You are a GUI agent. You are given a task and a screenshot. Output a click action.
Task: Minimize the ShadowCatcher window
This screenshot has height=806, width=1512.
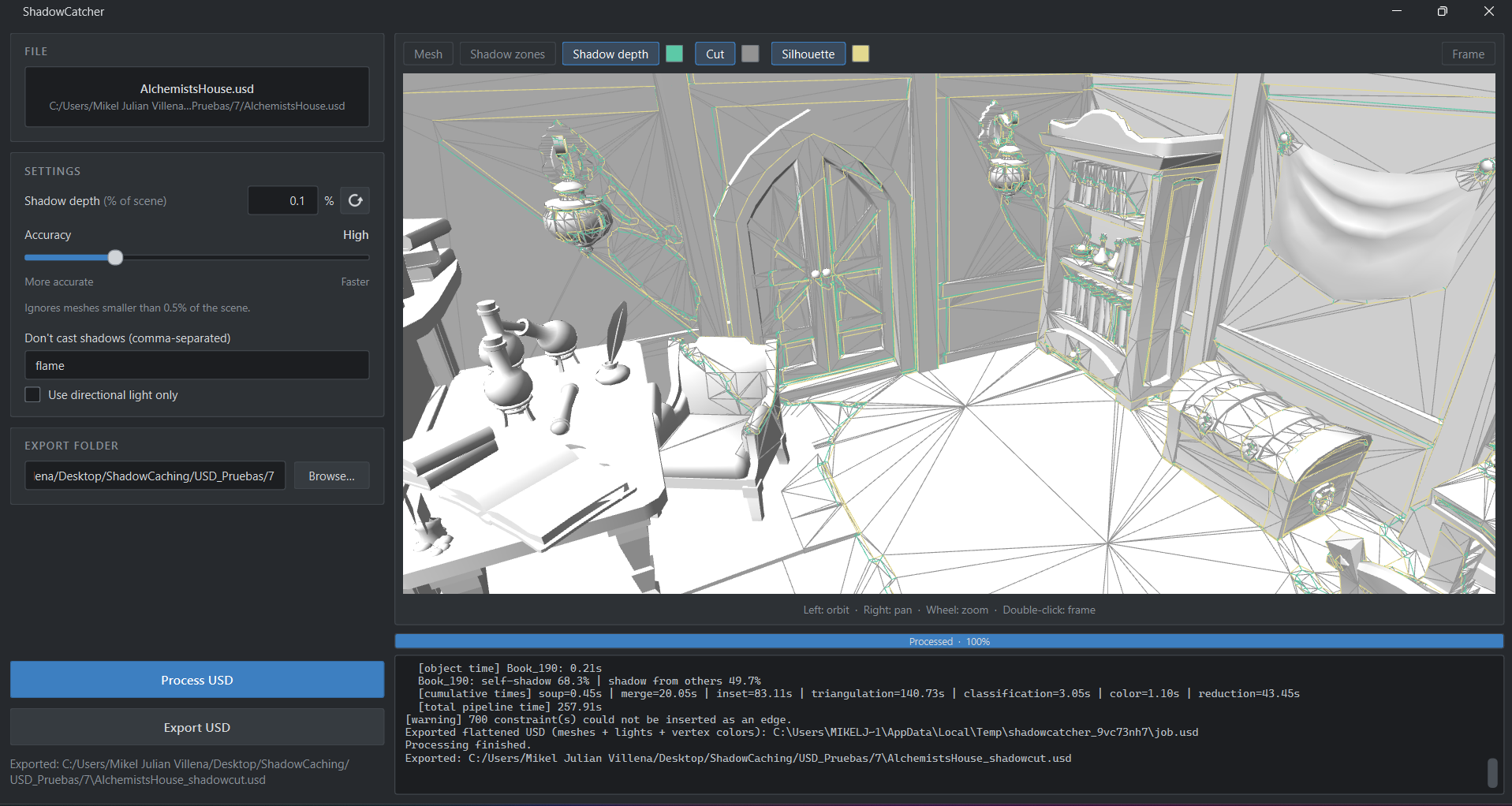point(1397,11)
